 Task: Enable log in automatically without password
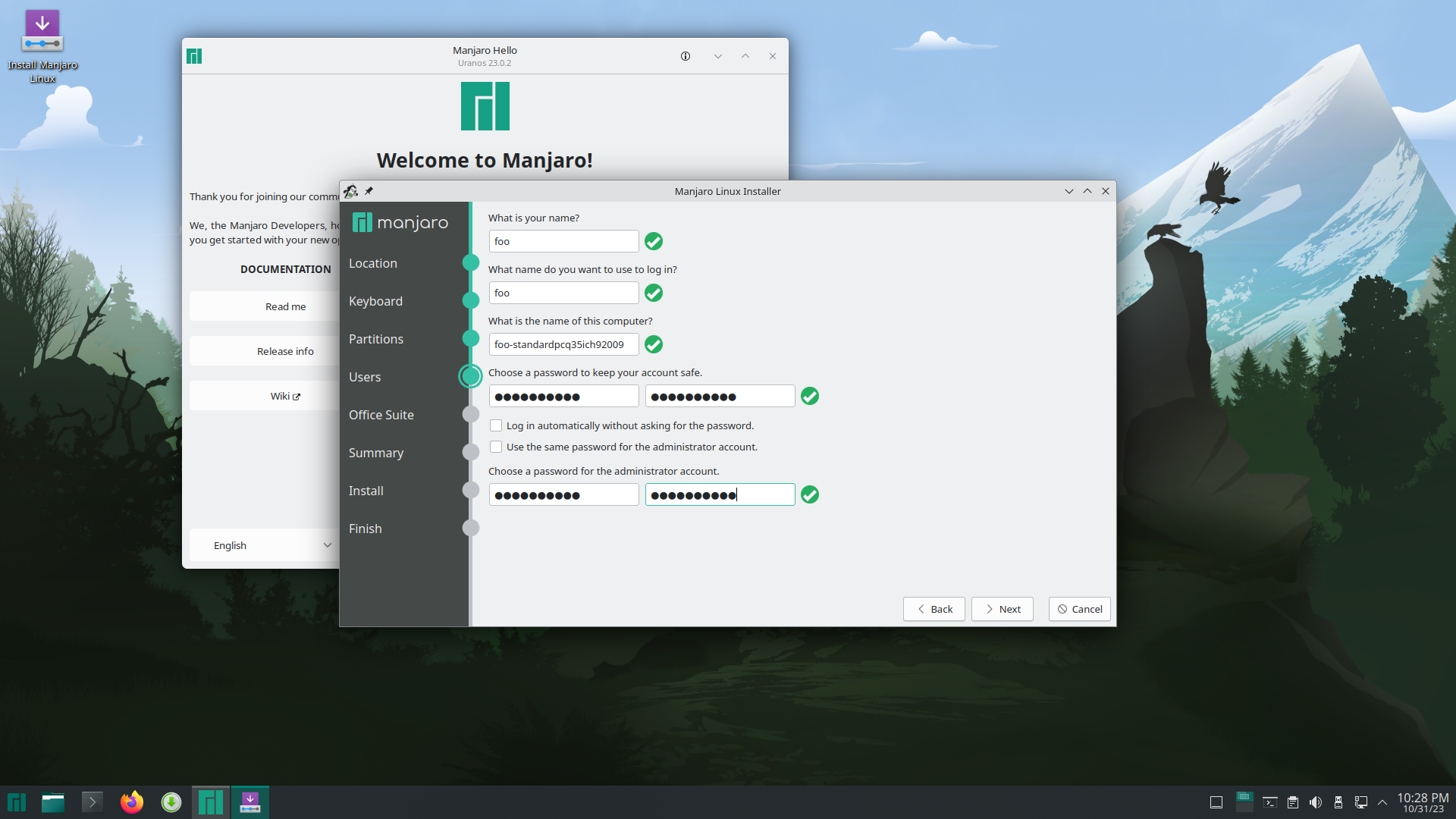496,425
